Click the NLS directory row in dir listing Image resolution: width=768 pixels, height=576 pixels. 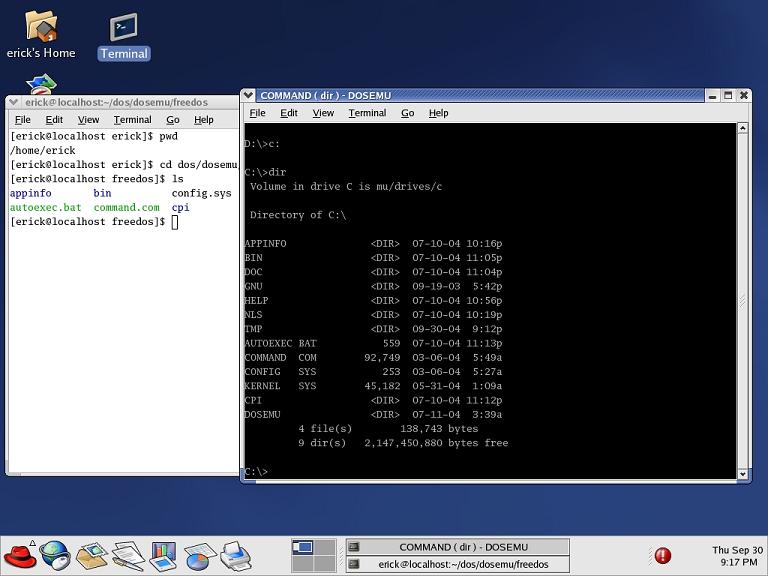[373, 315]
